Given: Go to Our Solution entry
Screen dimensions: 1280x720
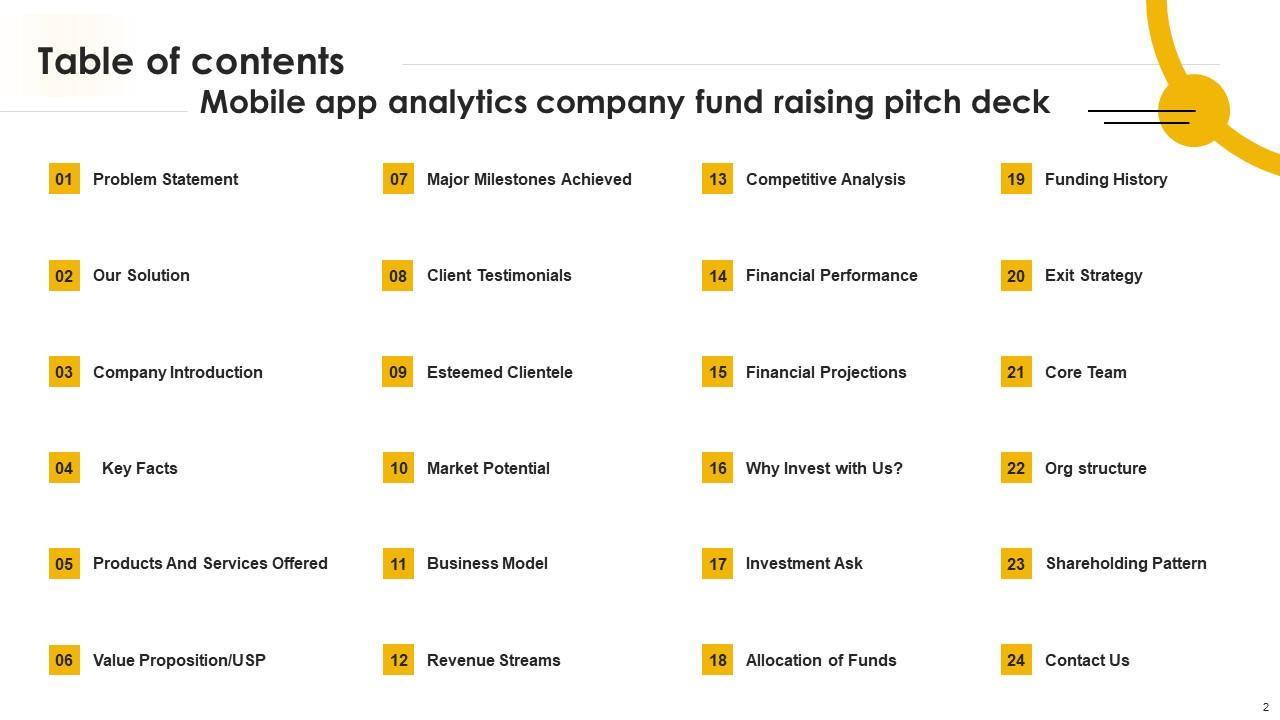Looking at the screenshot, I should (141, 276).
